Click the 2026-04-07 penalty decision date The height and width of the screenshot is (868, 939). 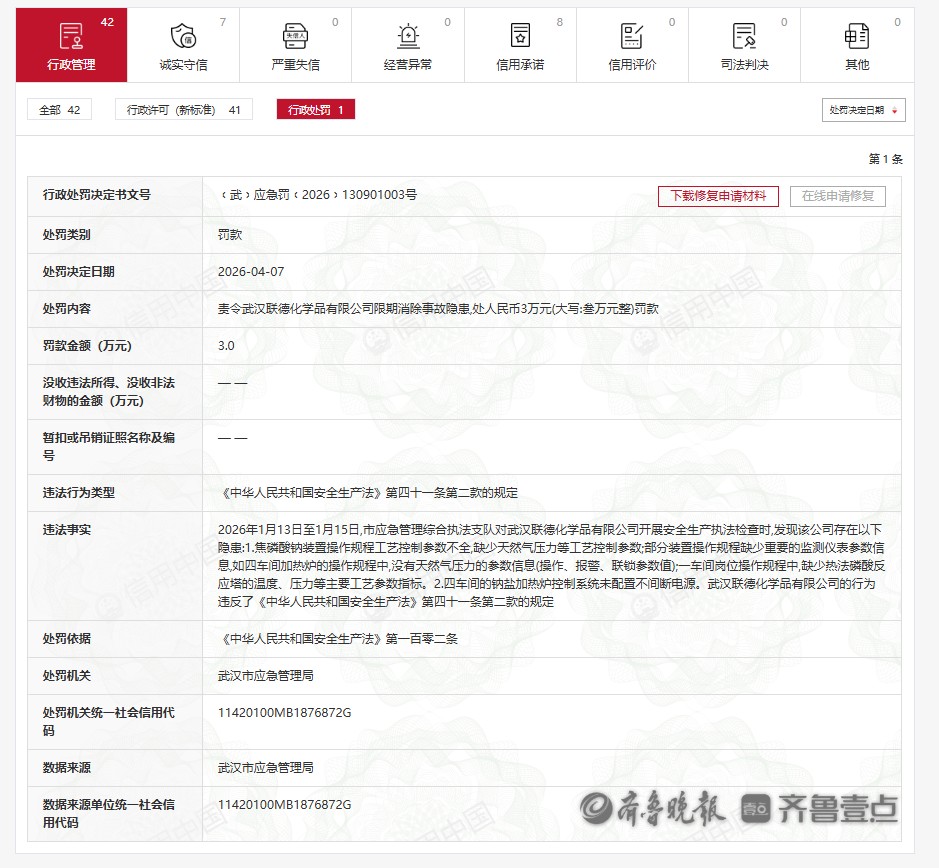click(251, 272)
